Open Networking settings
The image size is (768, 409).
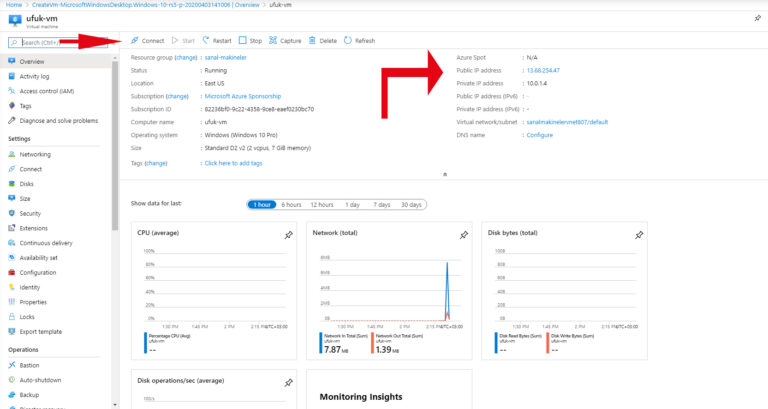(35, 154)
